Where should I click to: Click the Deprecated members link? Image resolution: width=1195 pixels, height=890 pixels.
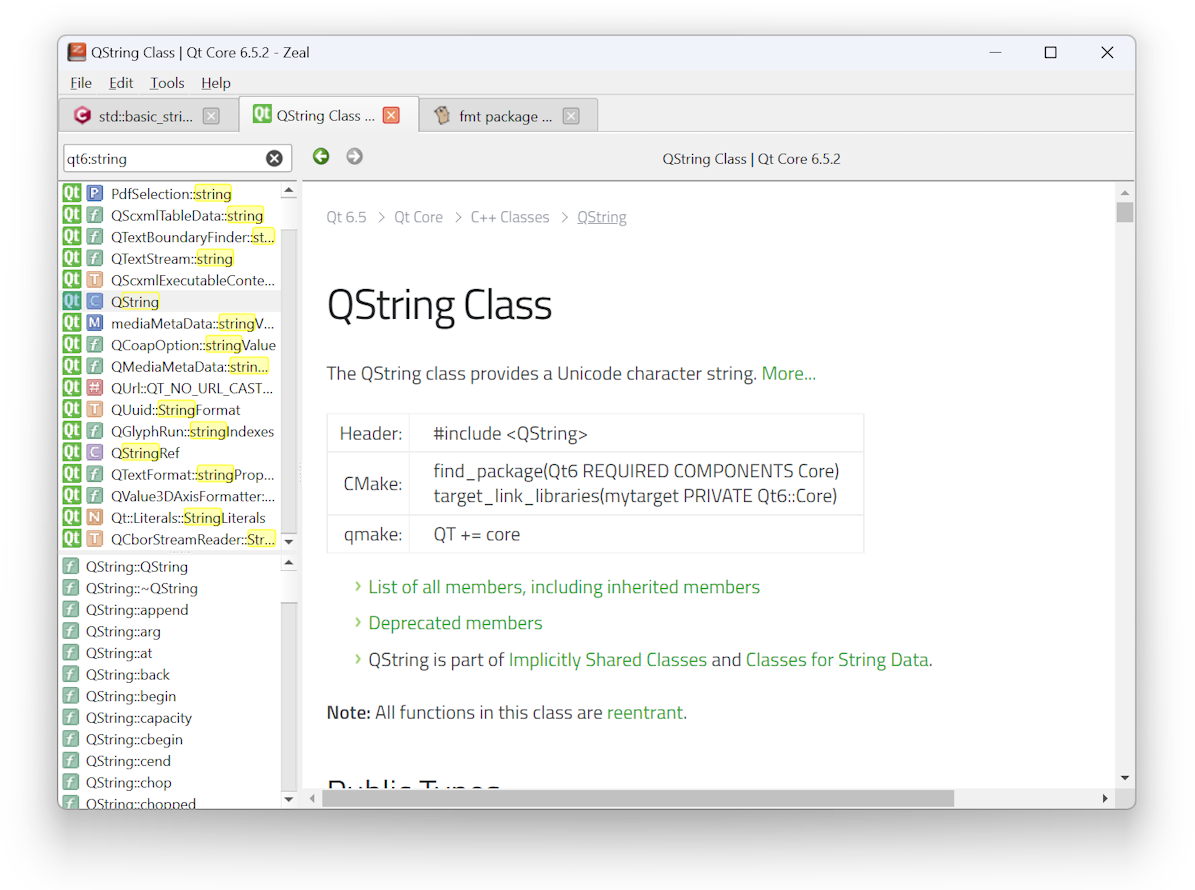coord(455,622)
